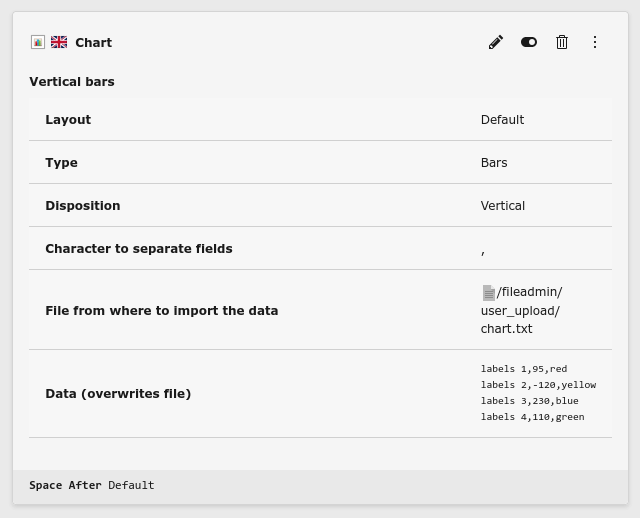Click the UK flag language icon
The height and width of the screenshot is (518, 640).
pos(59,42)
